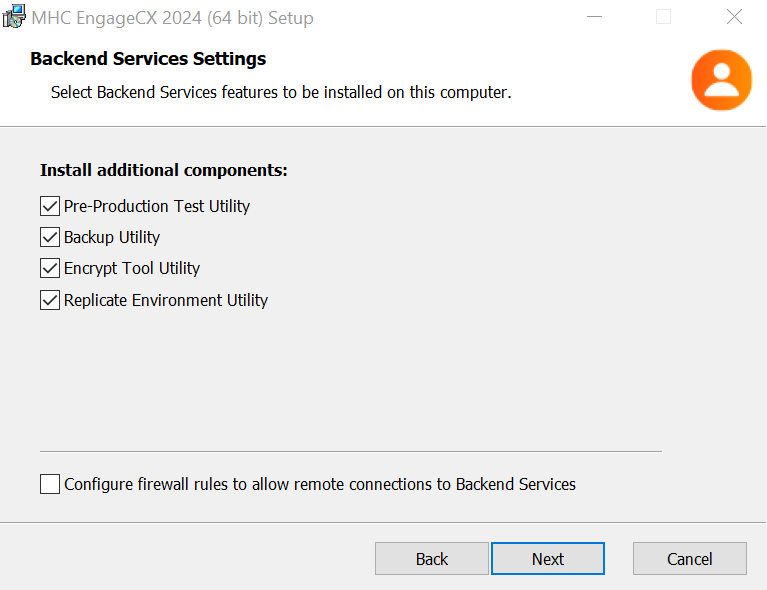Return to previous page with Back
Viewport: 767px width, 590px height.
431,559
